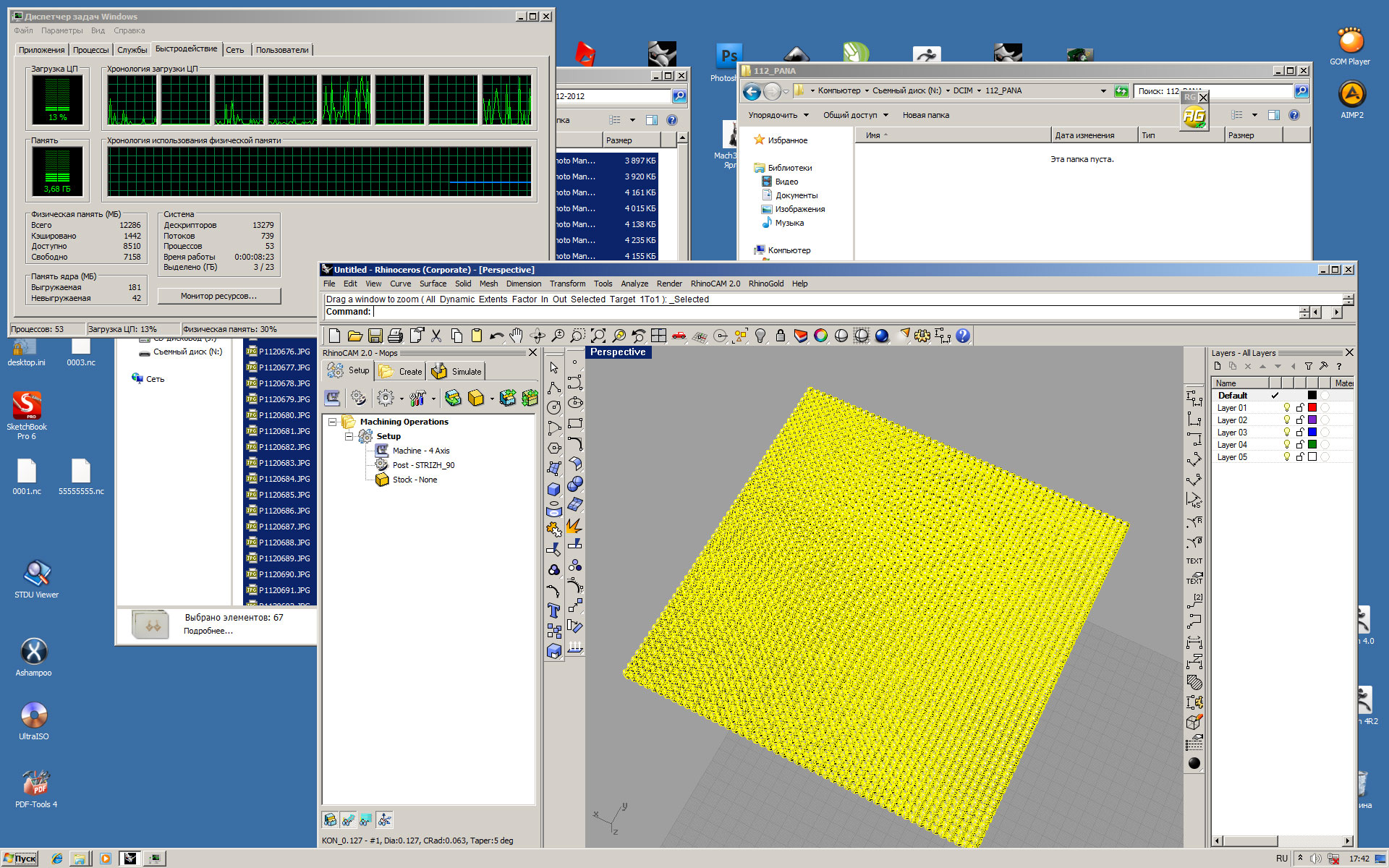This screenshot has height=868, width=1389.
Task: Click the Pan hand tool in Rhino toolbar
Action: (516, 336)
